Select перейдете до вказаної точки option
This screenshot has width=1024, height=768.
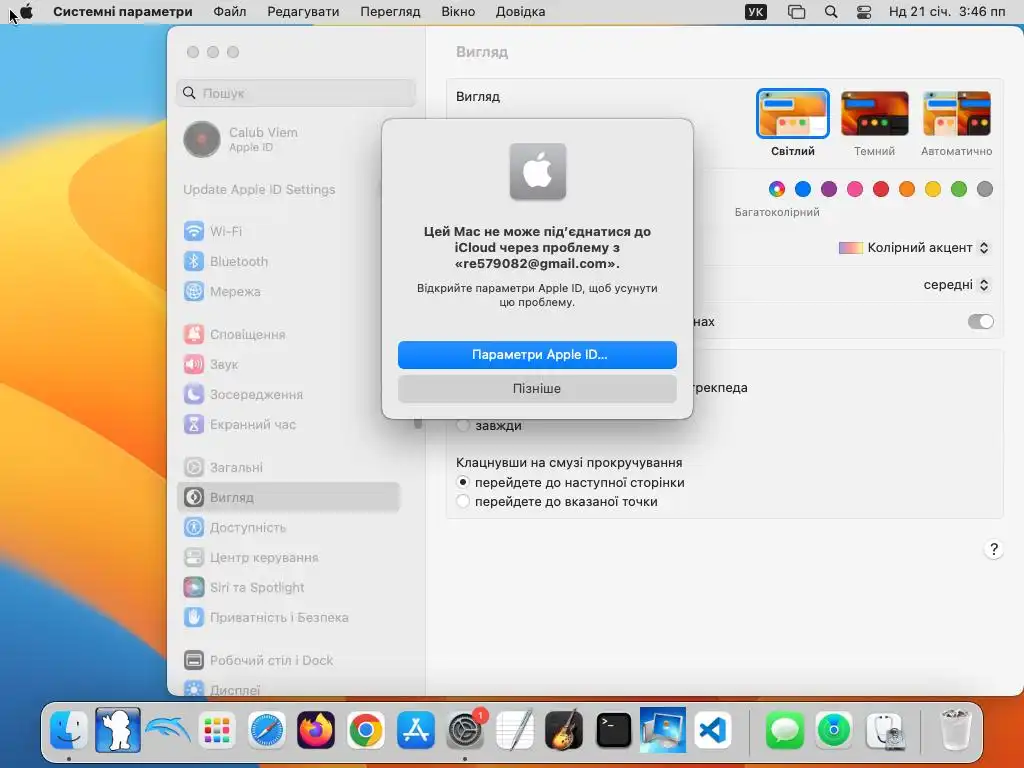pos(463,502)
